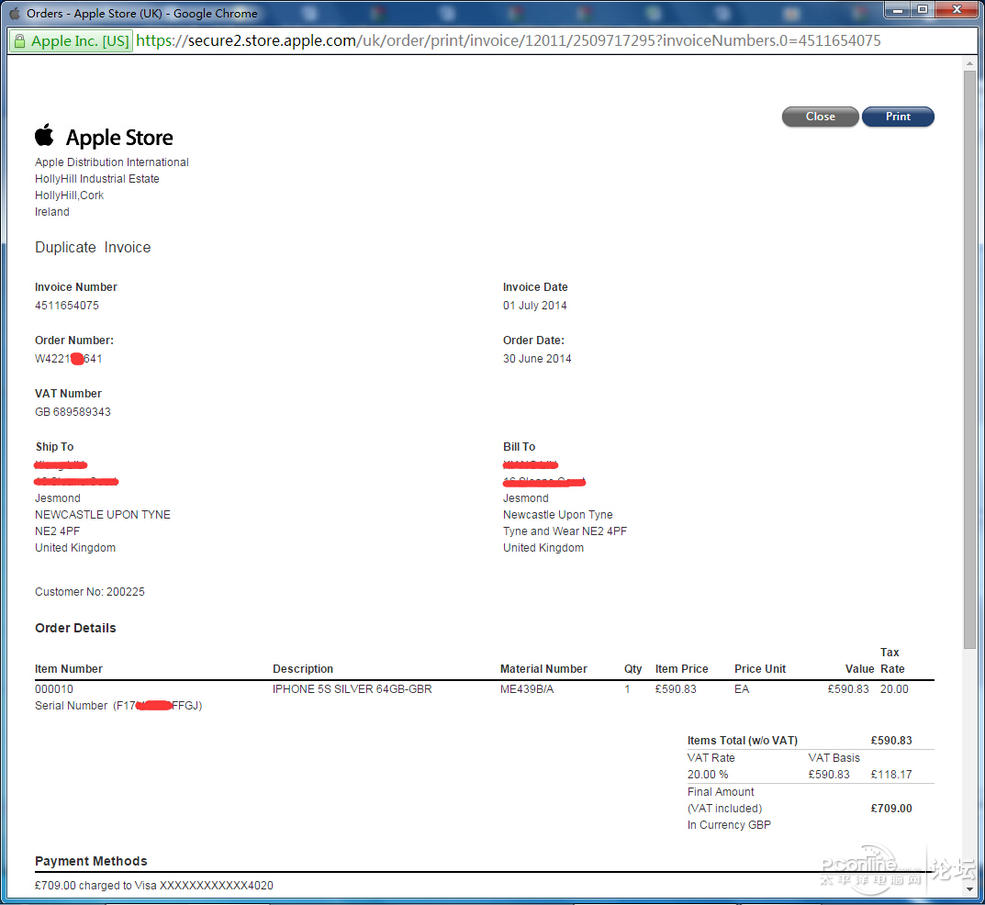Click the tax rate 20.00 cell

[x=894, y=689]
